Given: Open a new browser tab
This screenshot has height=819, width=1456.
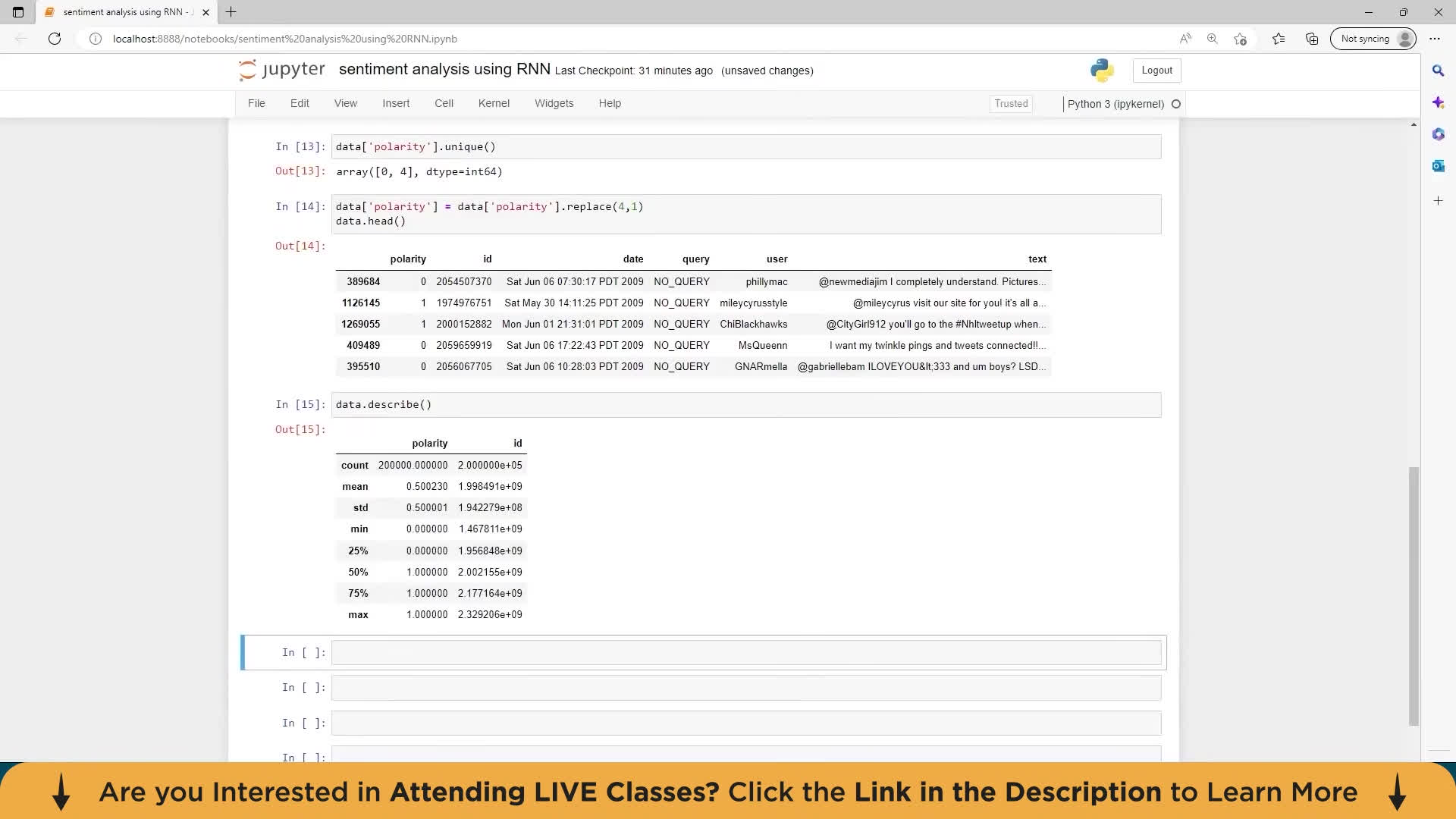Looking at the screenshot, I should click(231, 12).
